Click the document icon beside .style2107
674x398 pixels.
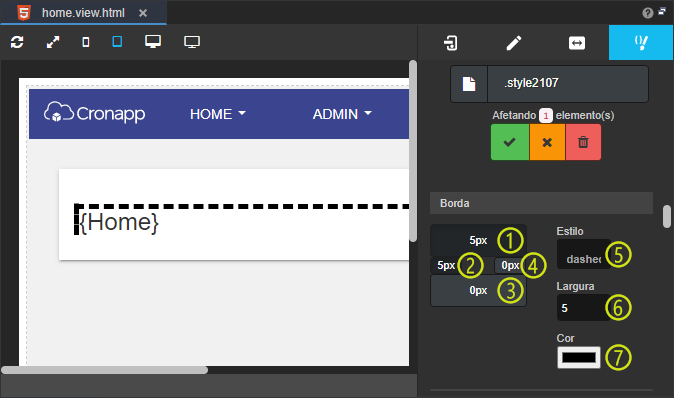[x=469, y=84]
